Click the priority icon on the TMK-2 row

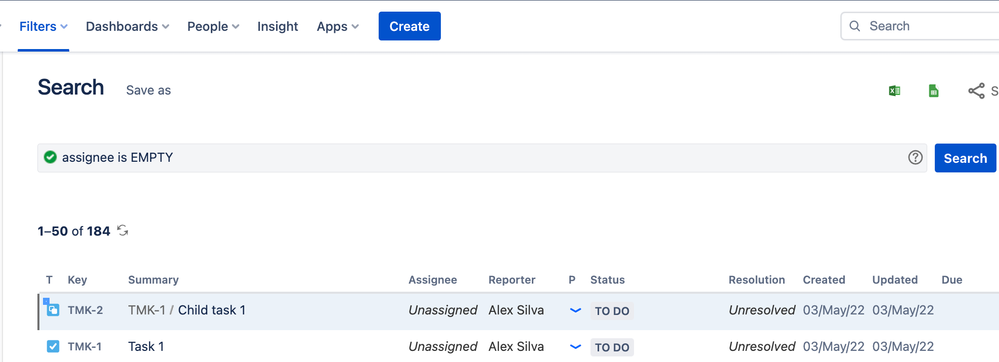[575, 310]
